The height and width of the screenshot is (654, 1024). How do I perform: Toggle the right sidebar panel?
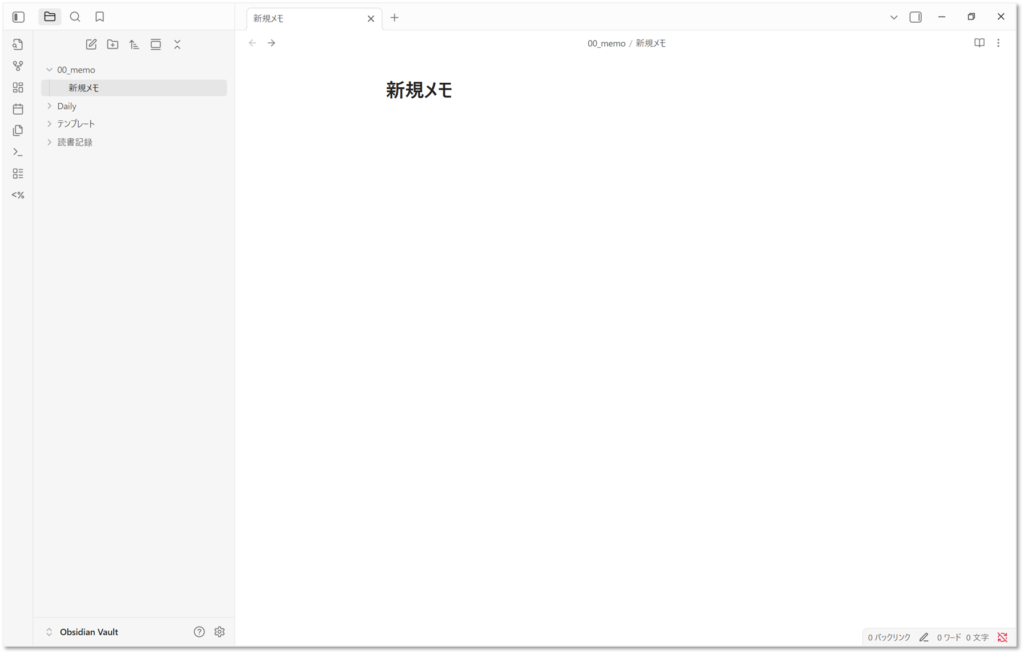[915, 17]
